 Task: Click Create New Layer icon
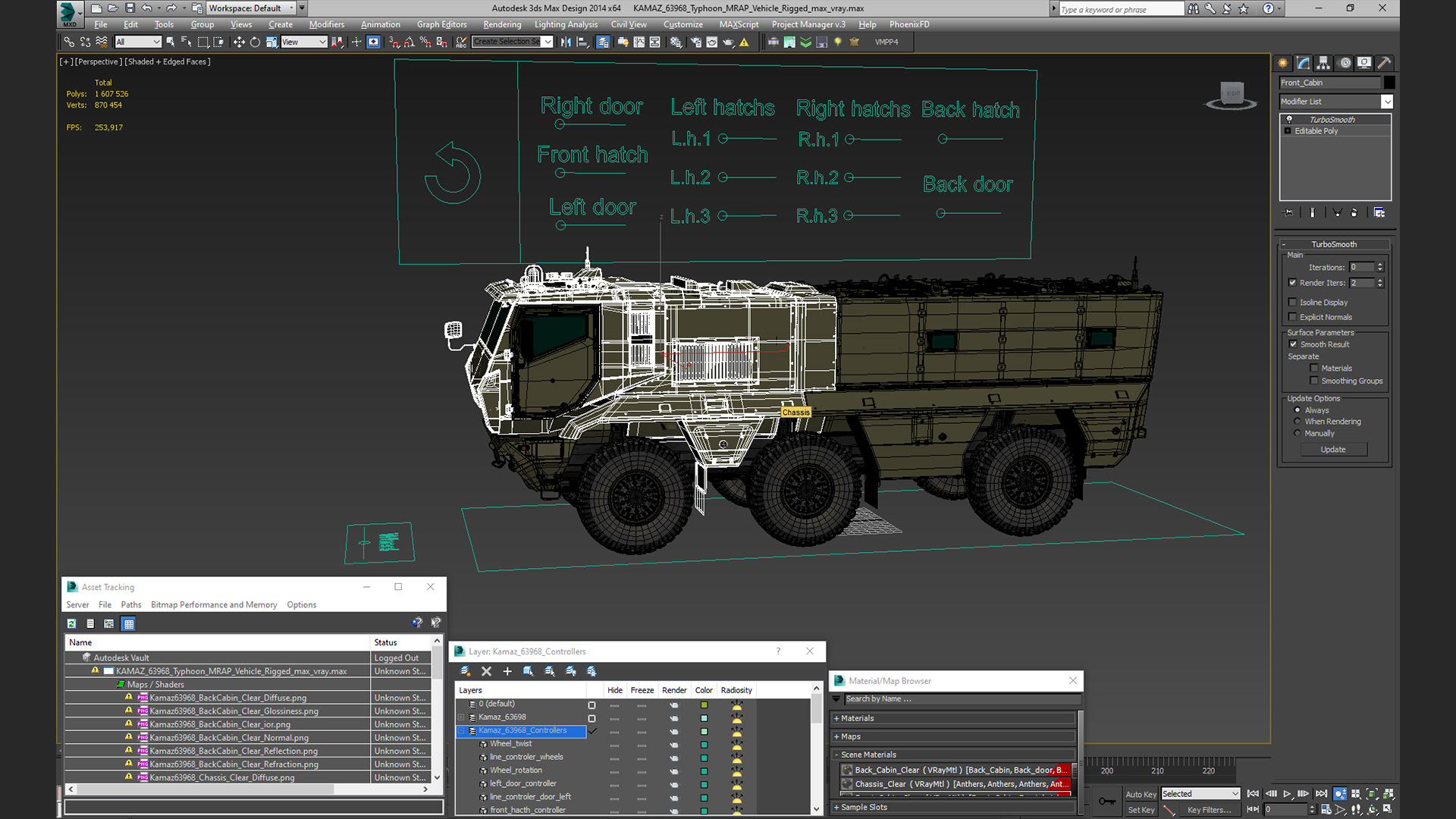(466, 671)
